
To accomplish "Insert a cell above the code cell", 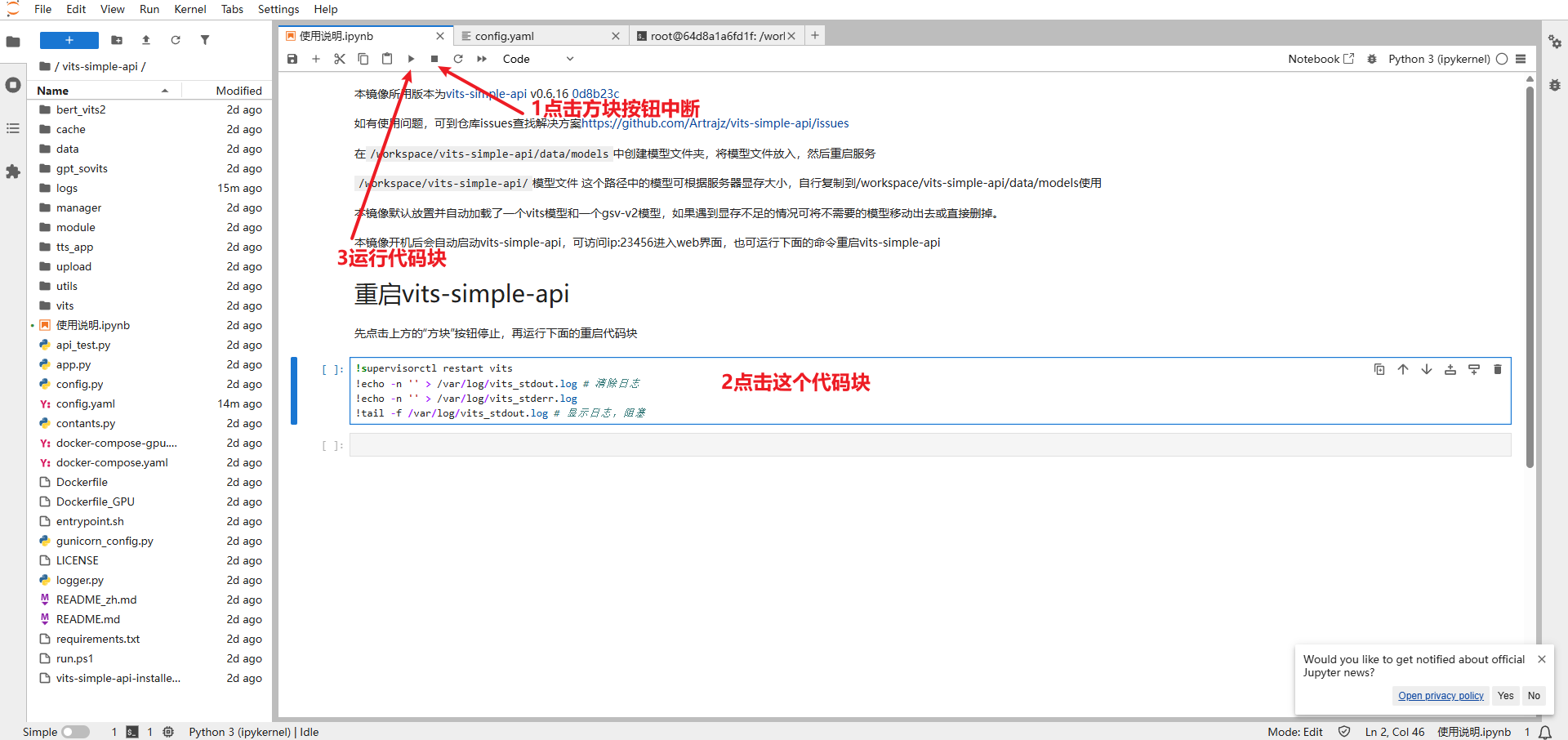I will pos(1450,369).
